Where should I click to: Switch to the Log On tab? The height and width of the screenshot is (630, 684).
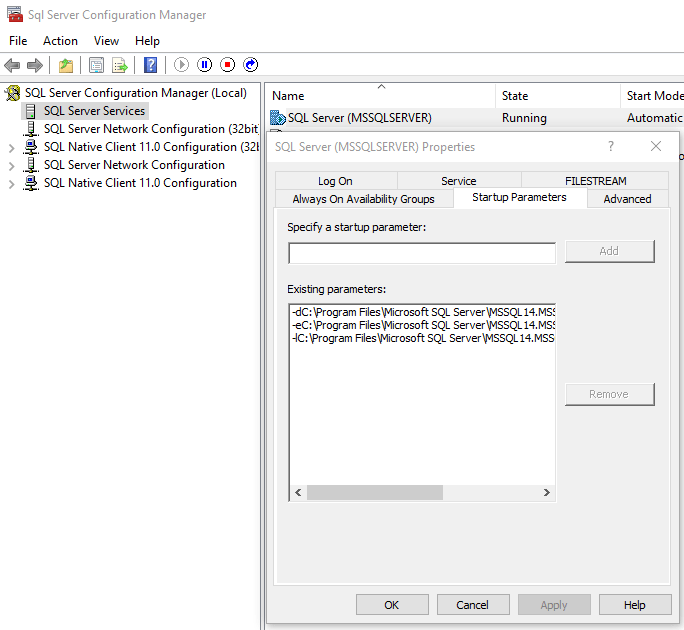[335, 181]
